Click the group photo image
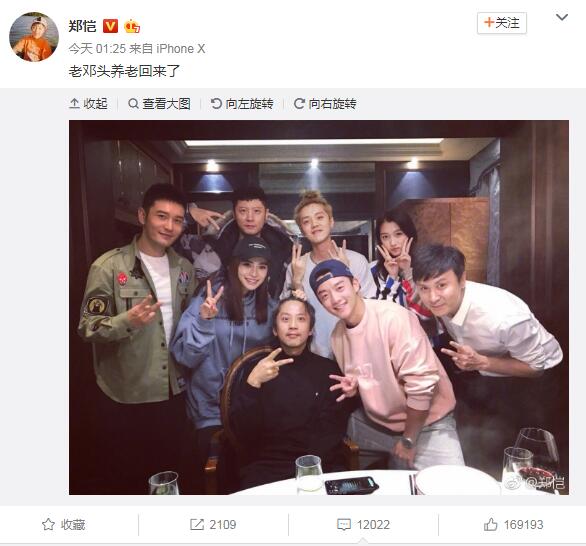Screen dimensions: 586x546 [319, 308]
